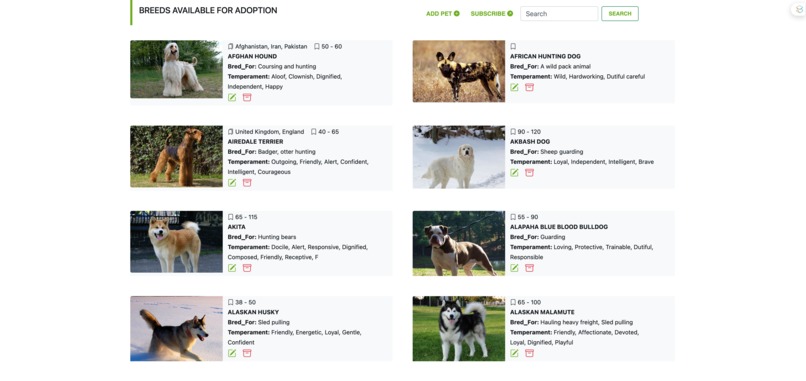Click the bookmark icon beside 65 - 100
The image size is (806, 381).
(513, 302)
